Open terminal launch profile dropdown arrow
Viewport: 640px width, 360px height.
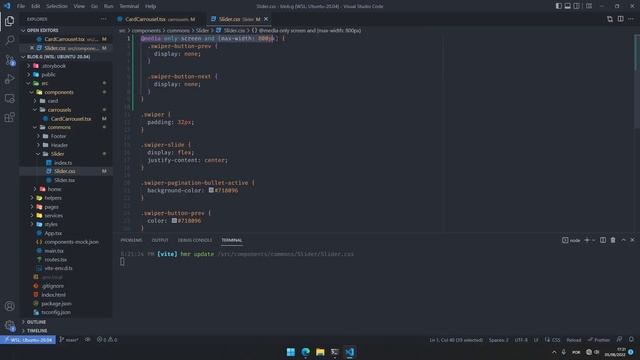pos(593,240)
